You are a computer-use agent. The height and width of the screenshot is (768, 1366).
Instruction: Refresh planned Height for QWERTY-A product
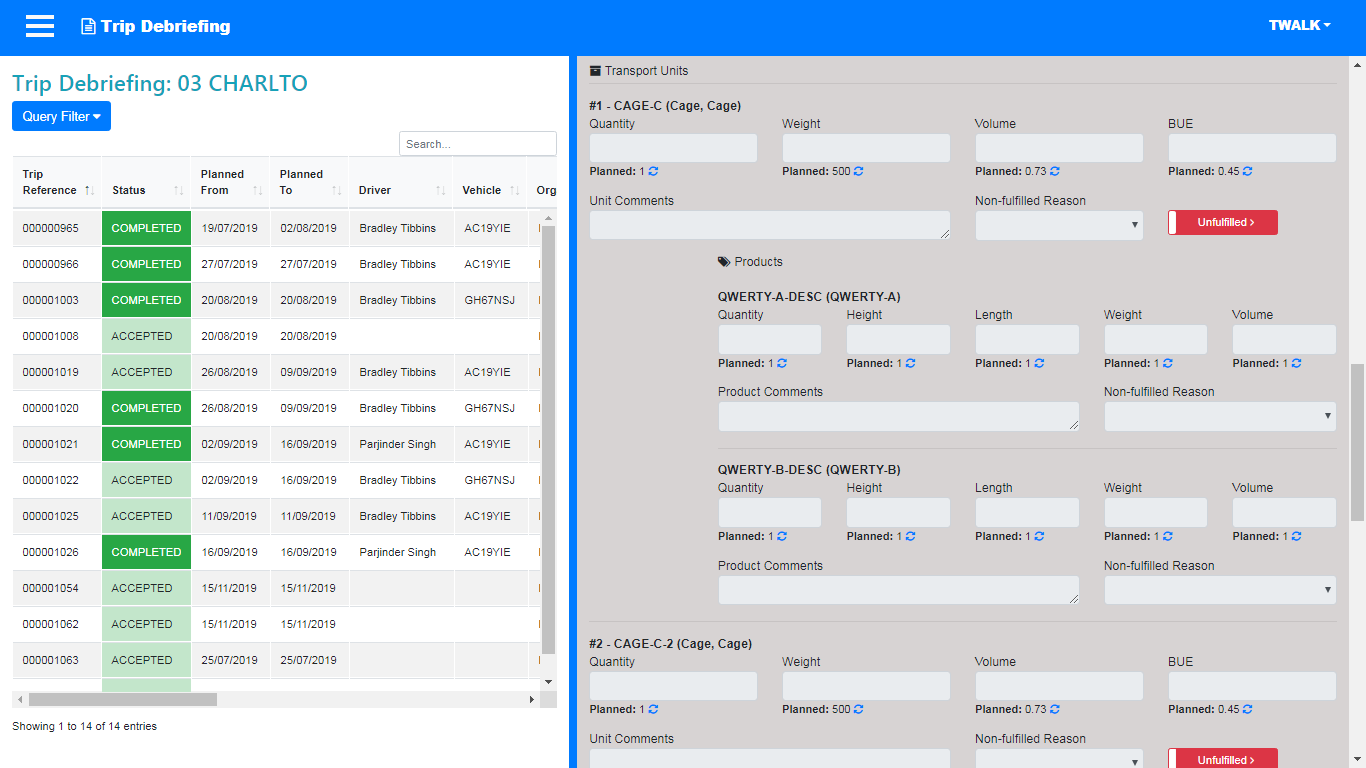(910, 363)
